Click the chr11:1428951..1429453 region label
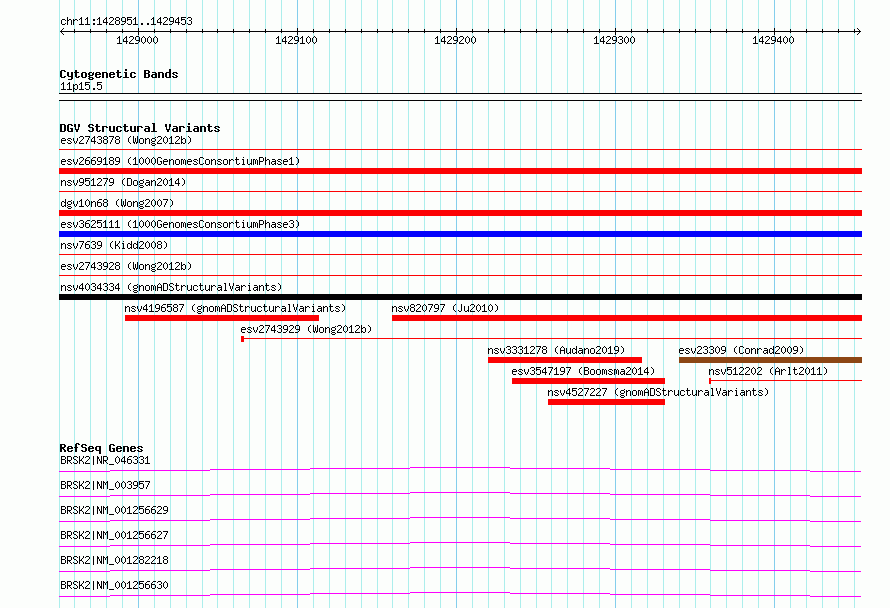 [x=126, y=22]
